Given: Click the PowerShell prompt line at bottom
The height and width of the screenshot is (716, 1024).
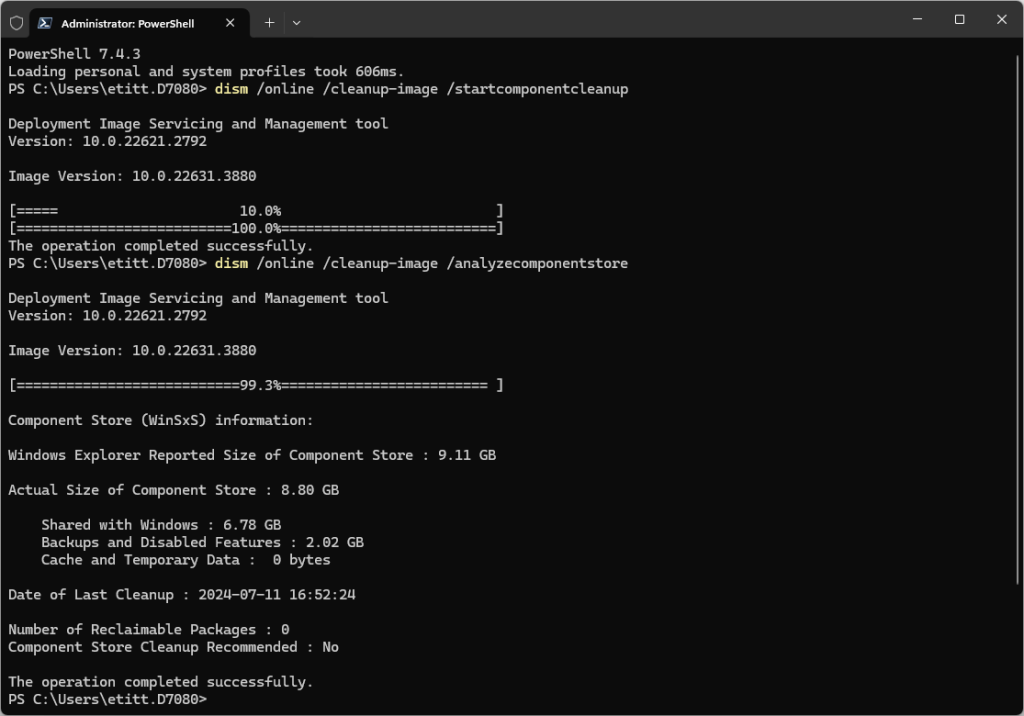Looking at the screenshot, I should point(106,699).
